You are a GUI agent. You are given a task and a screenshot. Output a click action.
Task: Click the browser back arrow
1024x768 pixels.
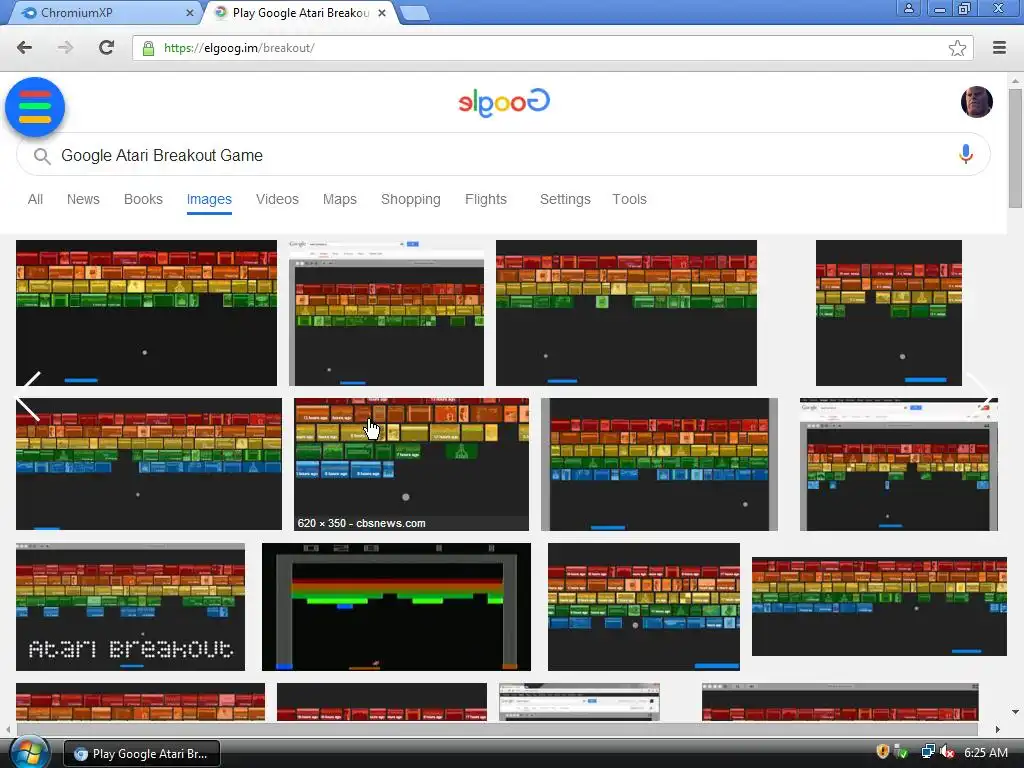click(x=24, y=48)
